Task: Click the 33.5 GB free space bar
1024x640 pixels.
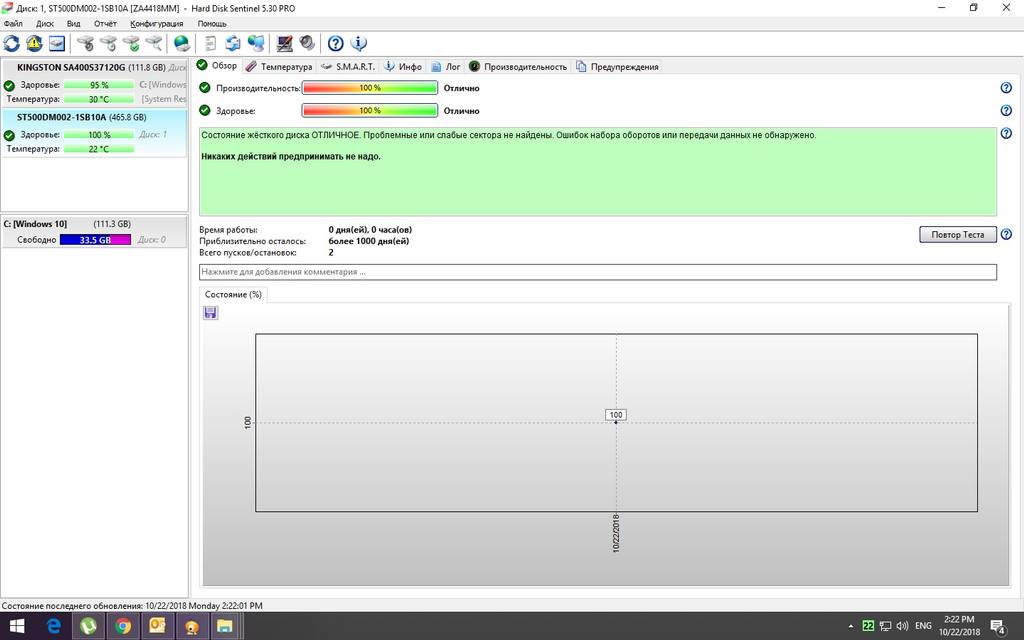Action: click(95, 240)
